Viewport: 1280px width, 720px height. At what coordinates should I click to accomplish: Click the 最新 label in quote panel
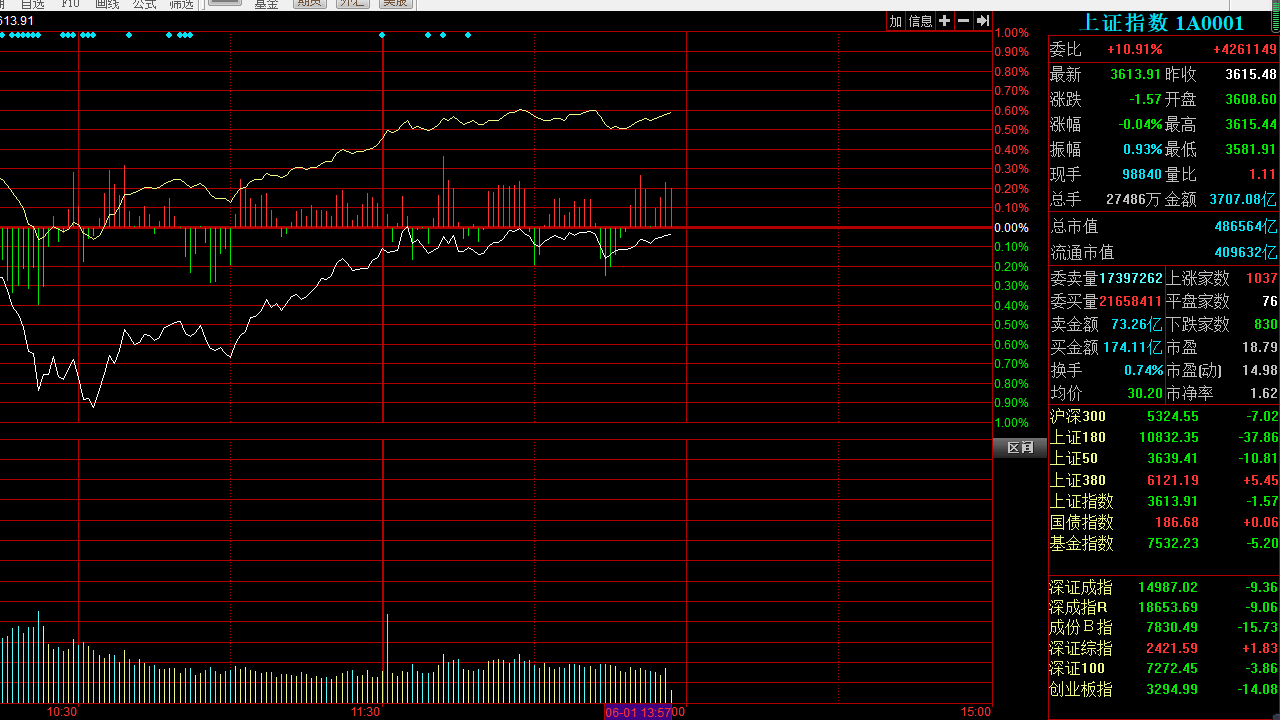coord(1066,74)
